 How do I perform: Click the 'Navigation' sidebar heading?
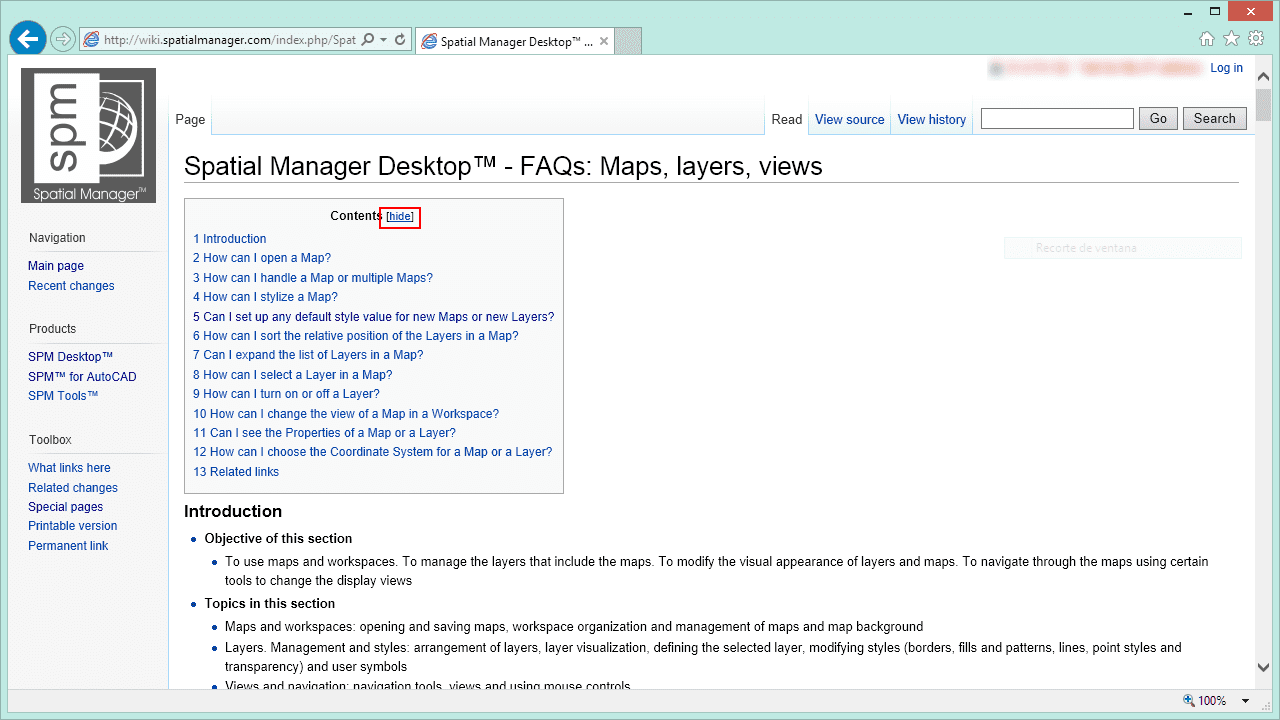tap(57, 238)
